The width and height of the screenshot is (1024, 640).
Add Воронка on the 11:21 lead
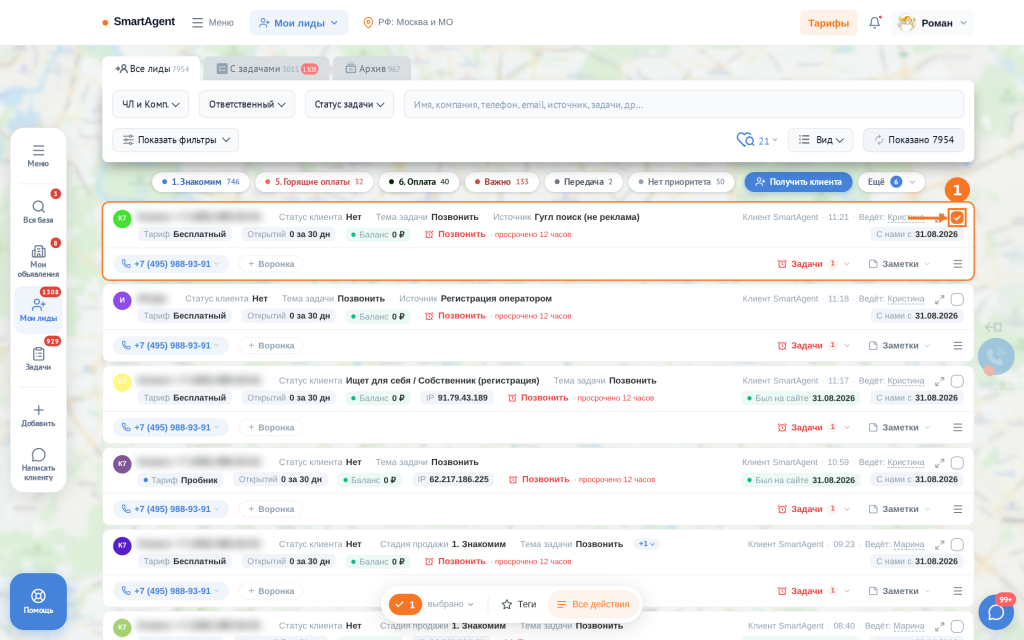(270, 264)
